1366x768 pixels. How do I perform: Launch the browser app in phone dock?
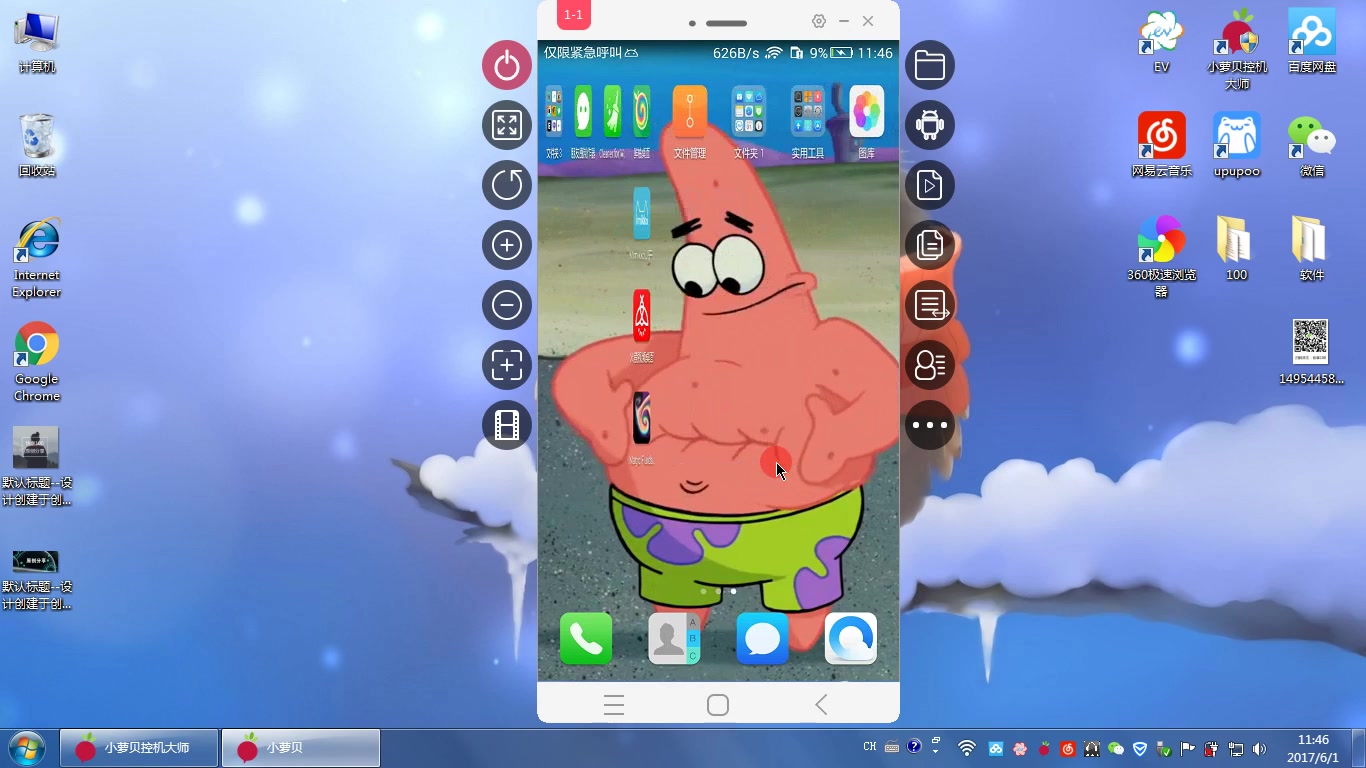point(851,638)
